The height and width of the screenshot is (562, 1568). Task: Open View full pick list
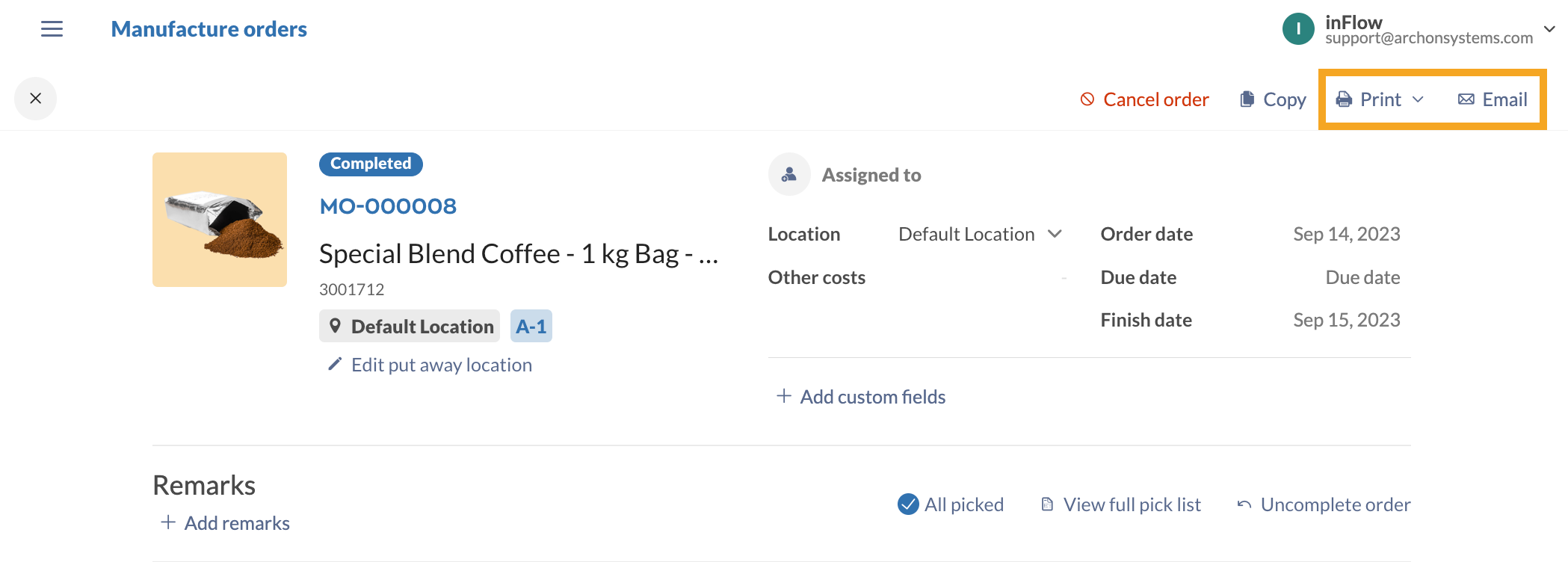[x=1121, y=504]
